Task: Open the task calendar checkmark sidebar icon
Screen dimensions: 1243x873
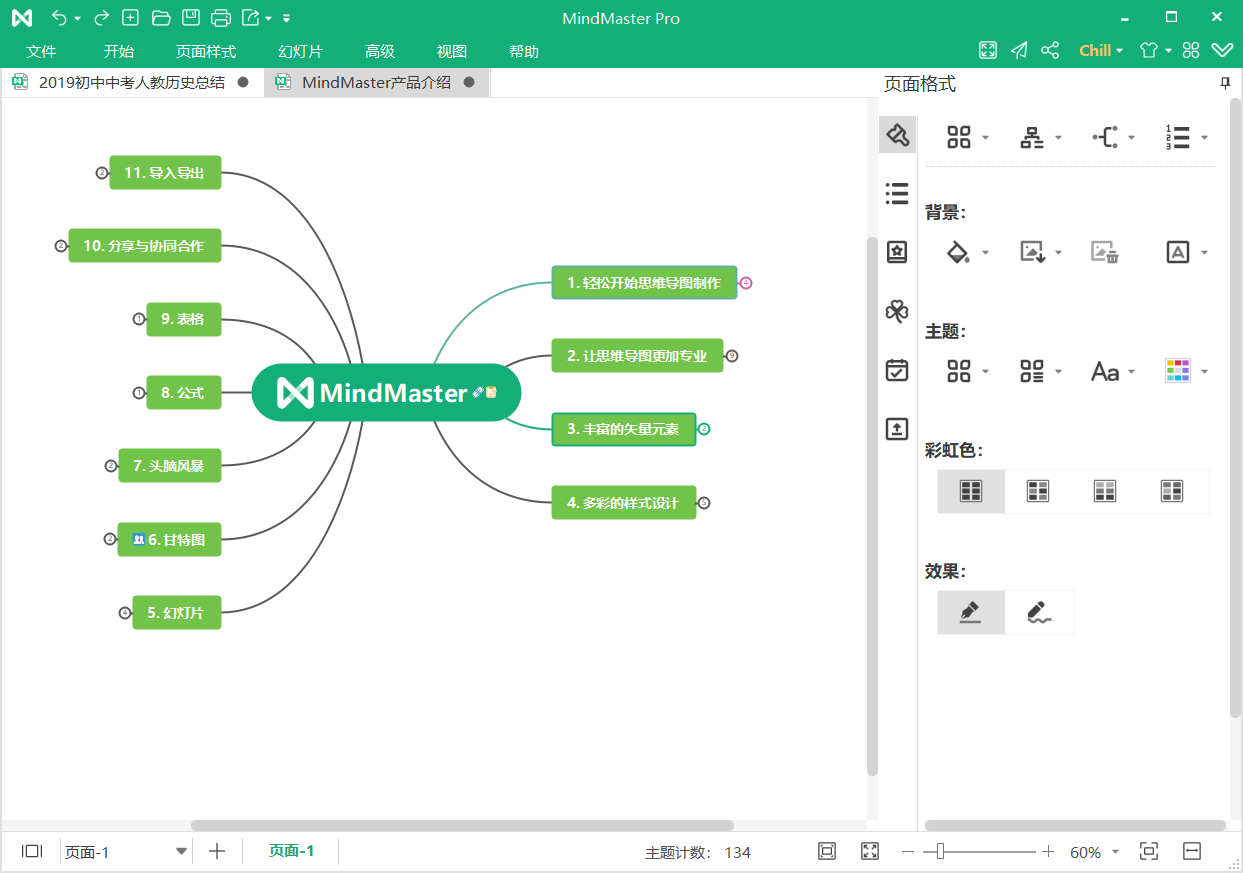Action: click(897, 370)
